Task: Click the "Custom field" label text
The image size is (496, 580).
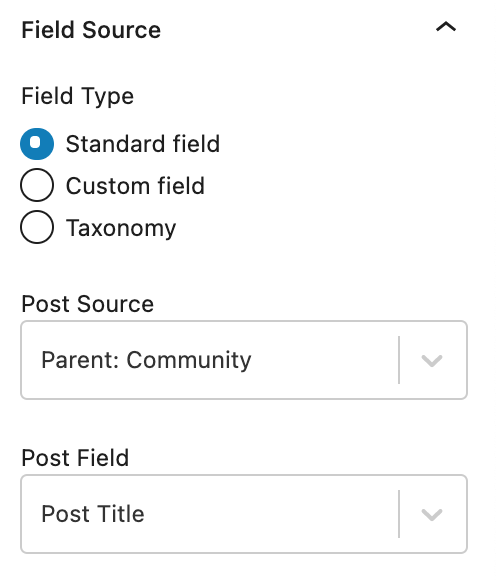Action: point(135,185)
